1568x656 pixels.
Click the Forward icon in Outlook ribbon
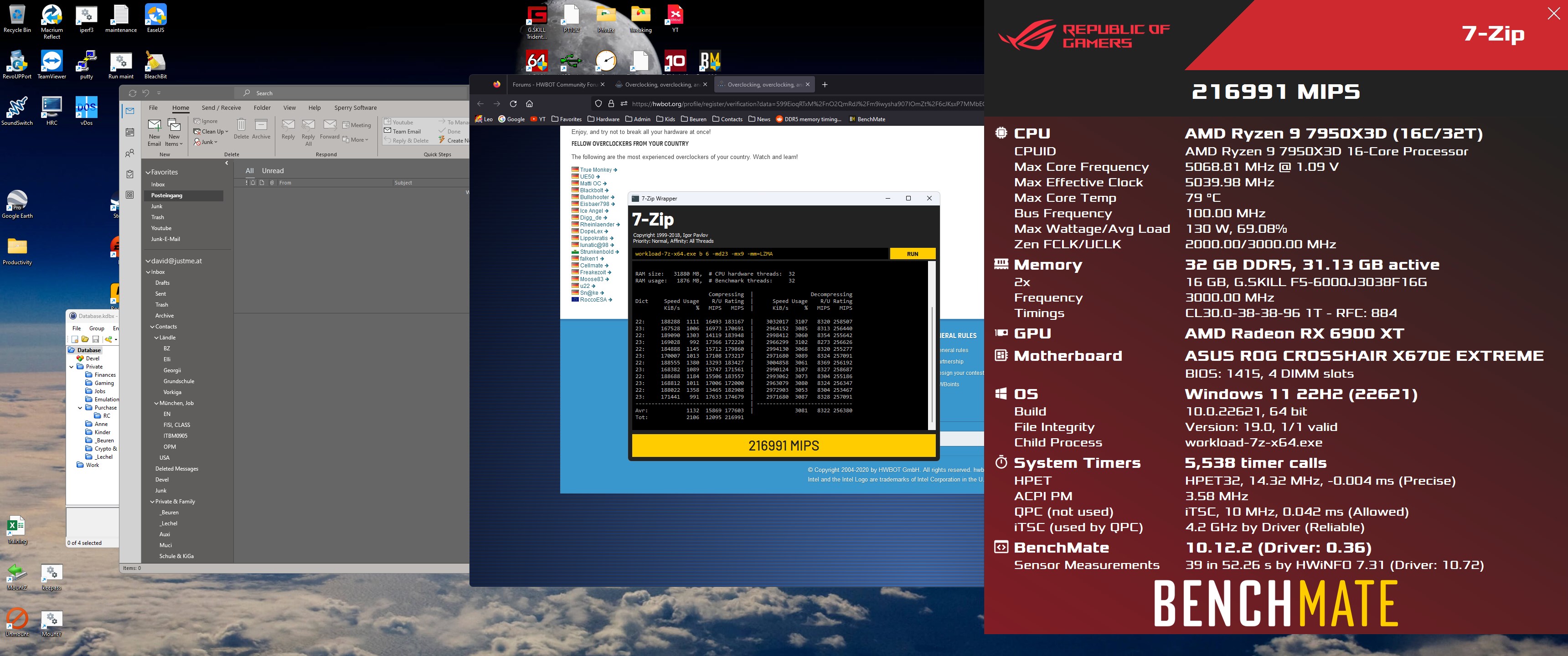[x=329, y=129]
